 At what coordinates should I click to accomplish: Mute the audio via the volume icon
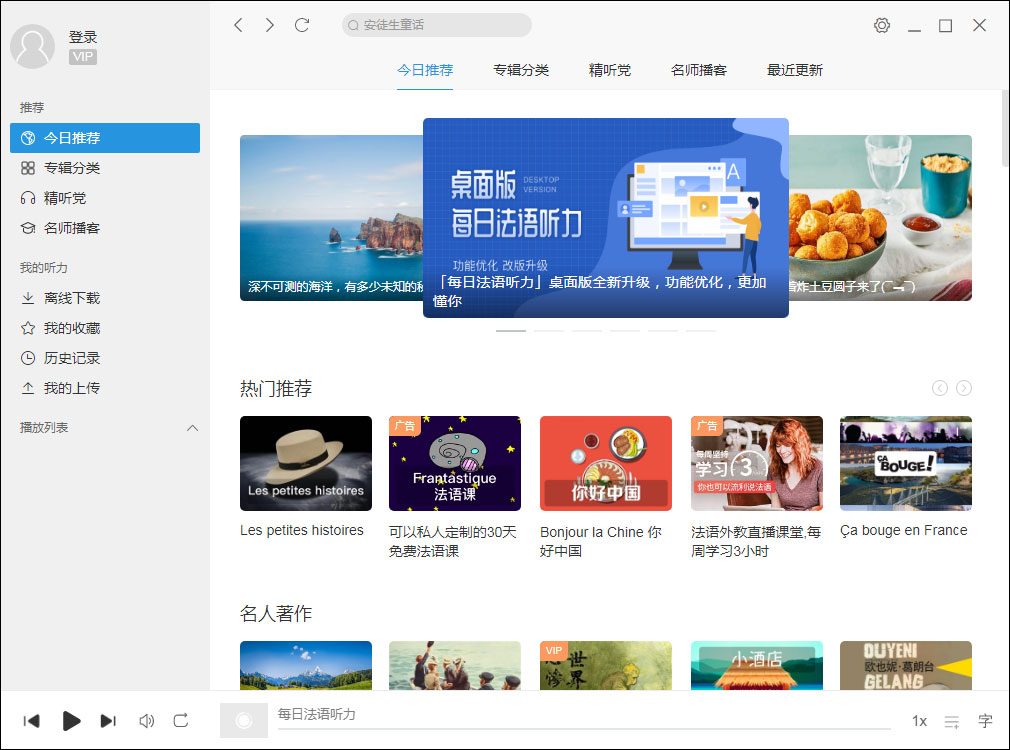146,720
